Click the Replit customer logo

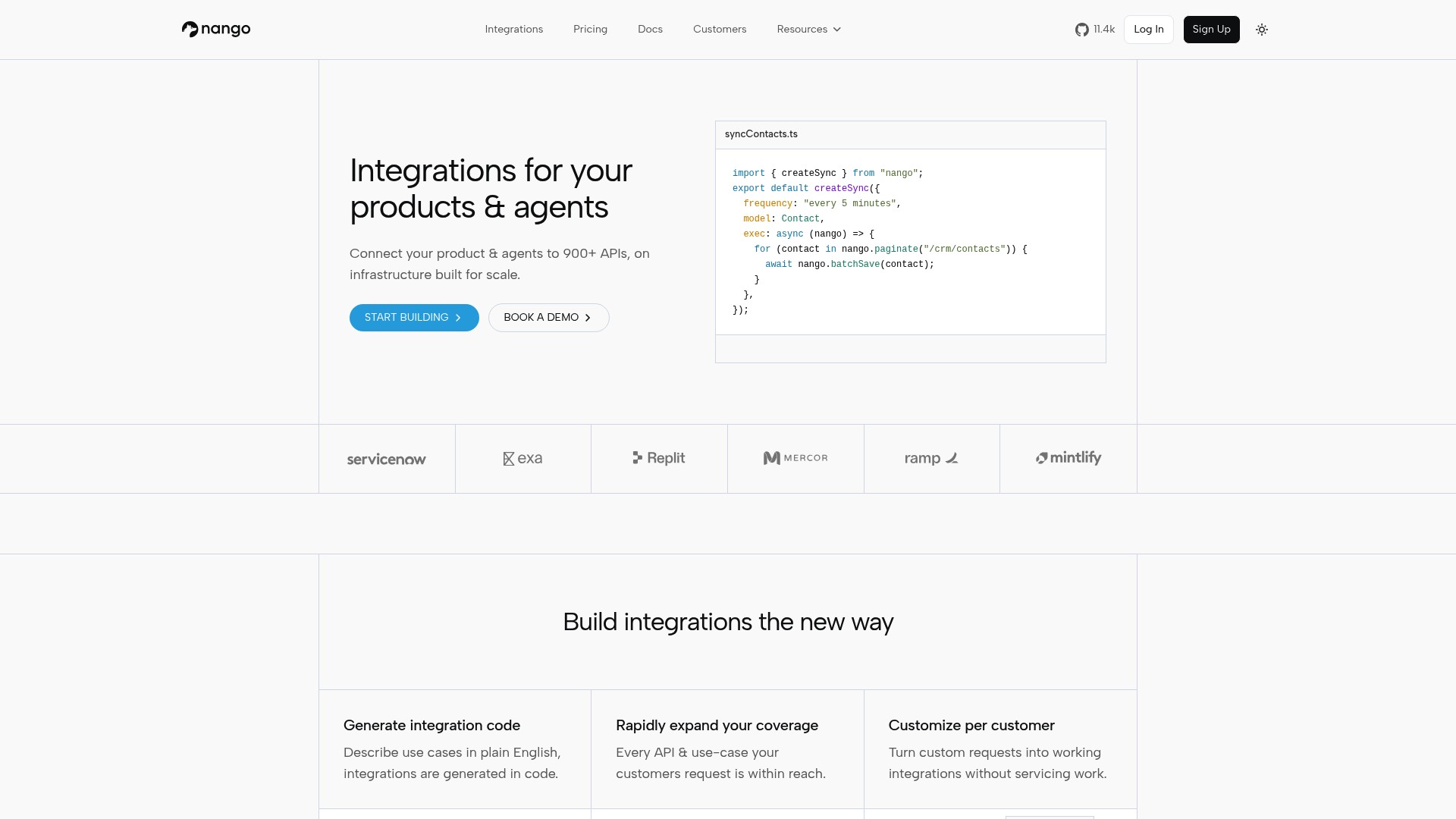659,458
